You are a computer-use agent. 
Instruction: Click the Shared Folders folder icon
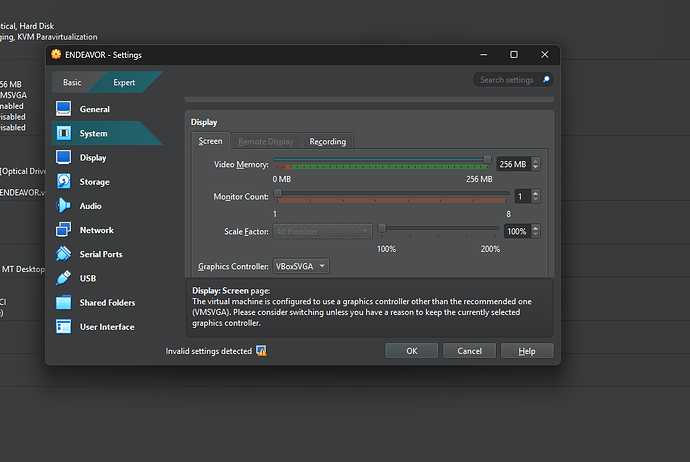[63, 302]
